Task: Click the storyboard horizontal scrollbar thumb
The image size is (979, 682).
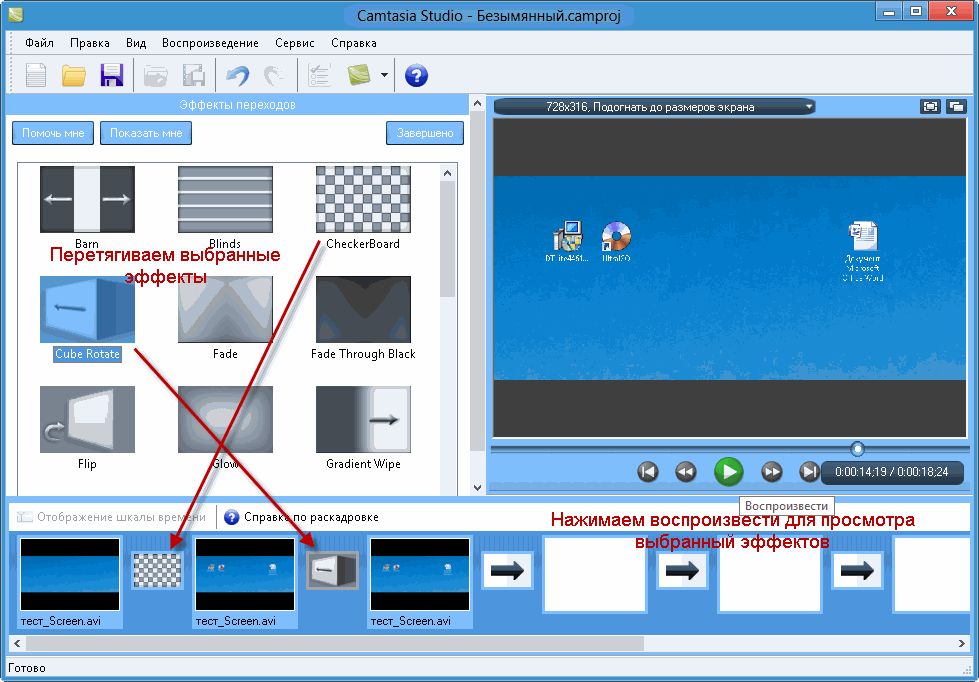Action: pos(335,643)
